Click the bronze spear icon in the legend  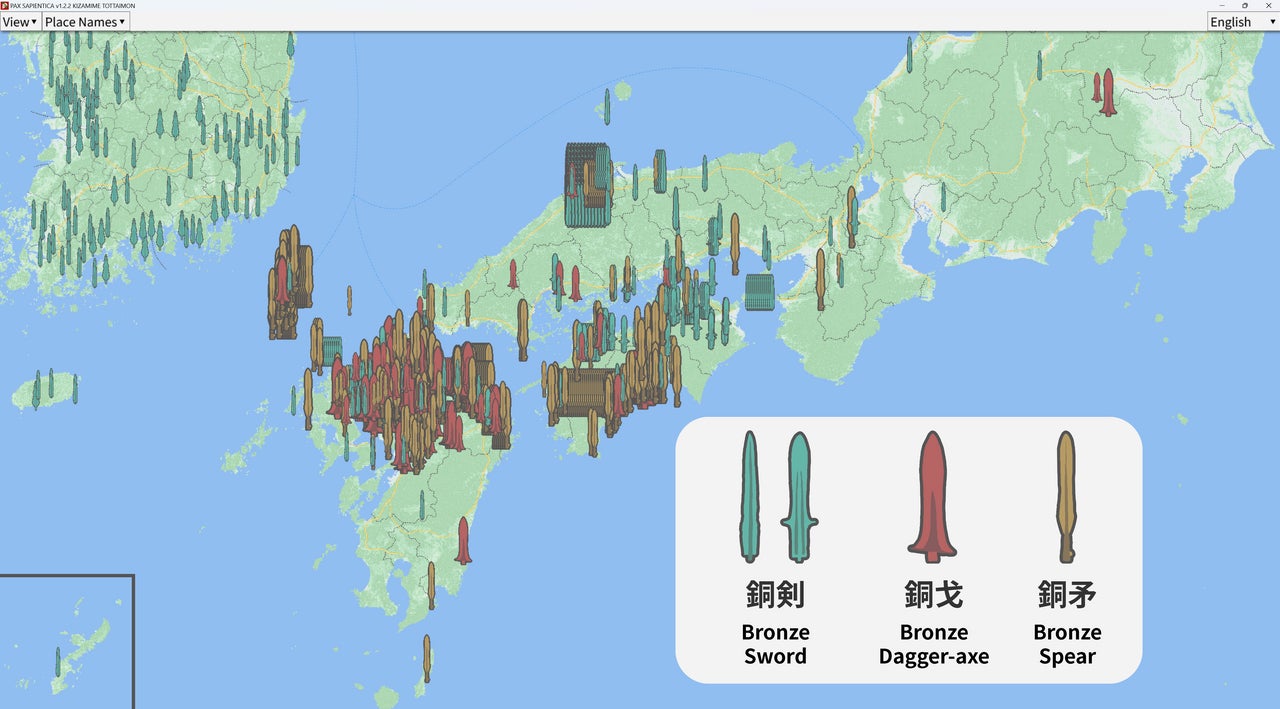[1066, 496]
